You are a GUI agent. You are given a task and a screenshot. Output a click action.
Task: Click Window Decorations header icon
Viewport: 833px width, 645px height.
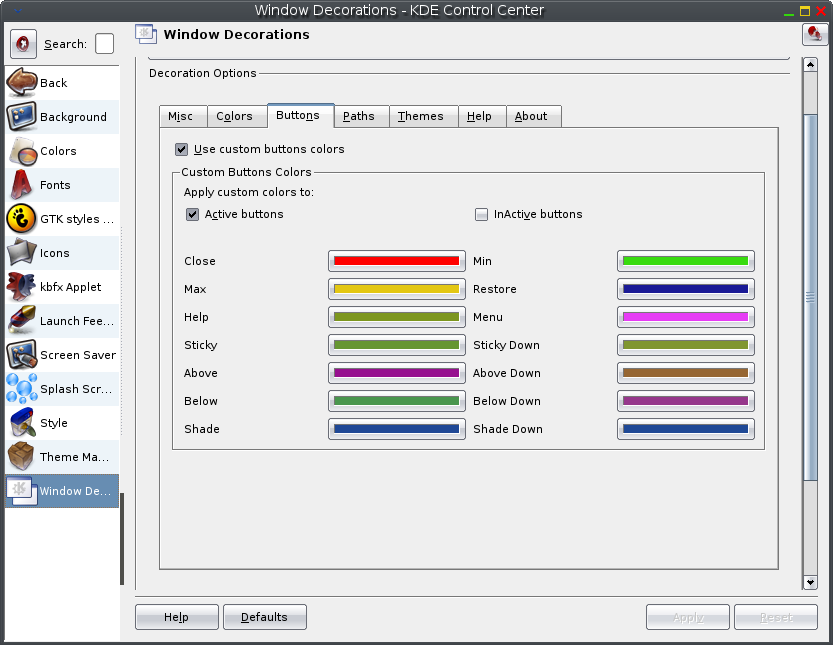pyautogui.click(x=146, y=34)
